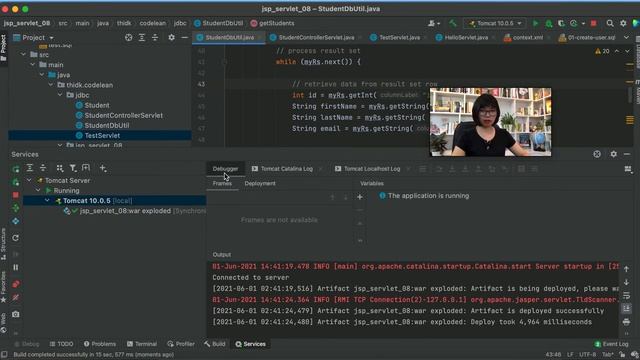Click the Services filter icon

pyautogui.click(x=73, y=168)
